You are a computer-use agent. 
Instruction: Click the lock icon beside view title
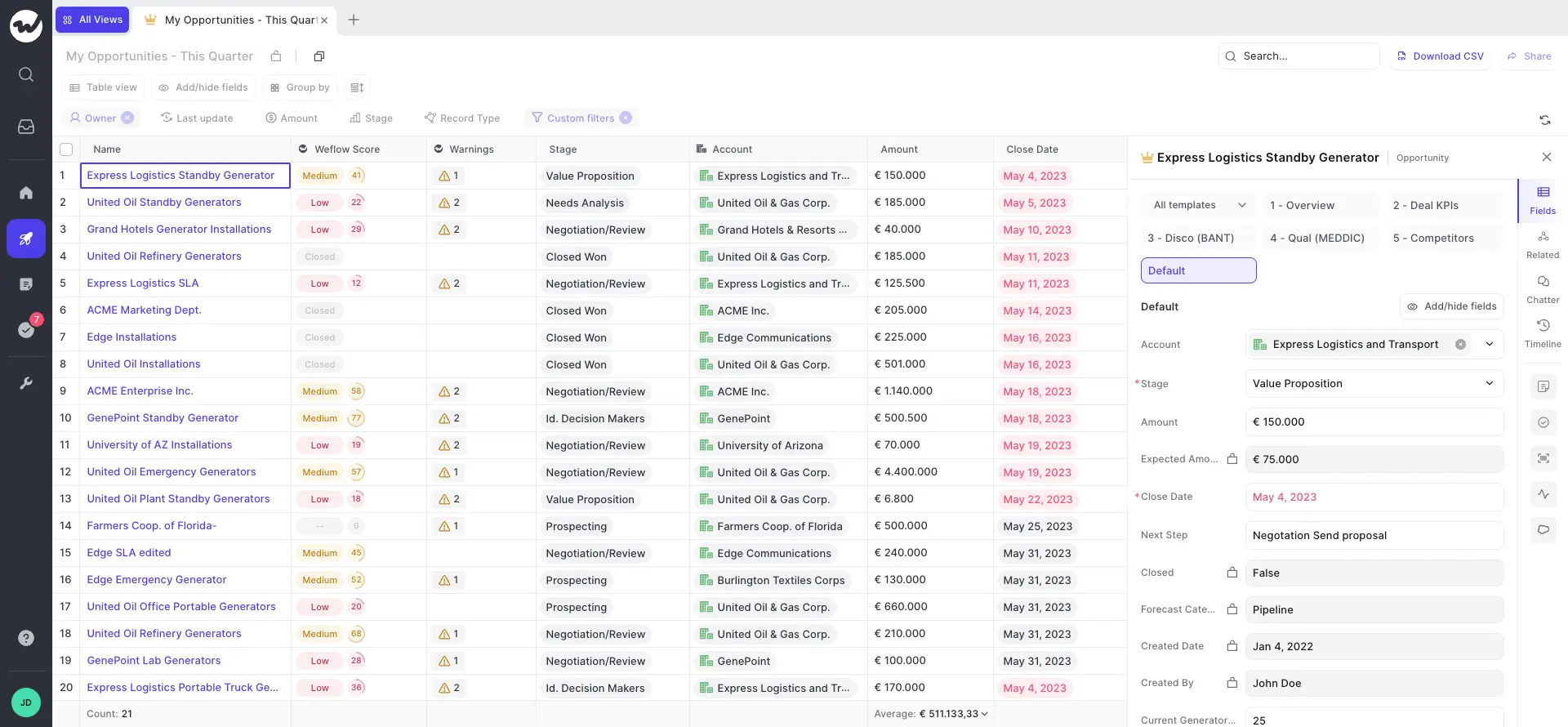pos(276,56)
